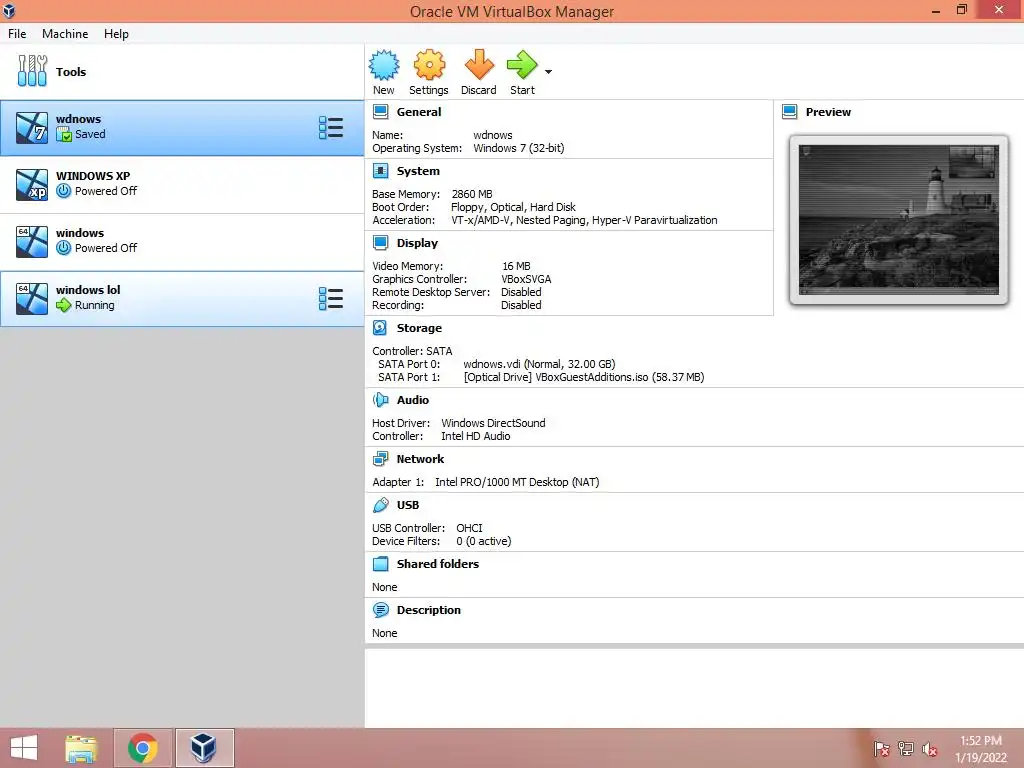Click the windows 64-bit VM icon

[32, 242]
